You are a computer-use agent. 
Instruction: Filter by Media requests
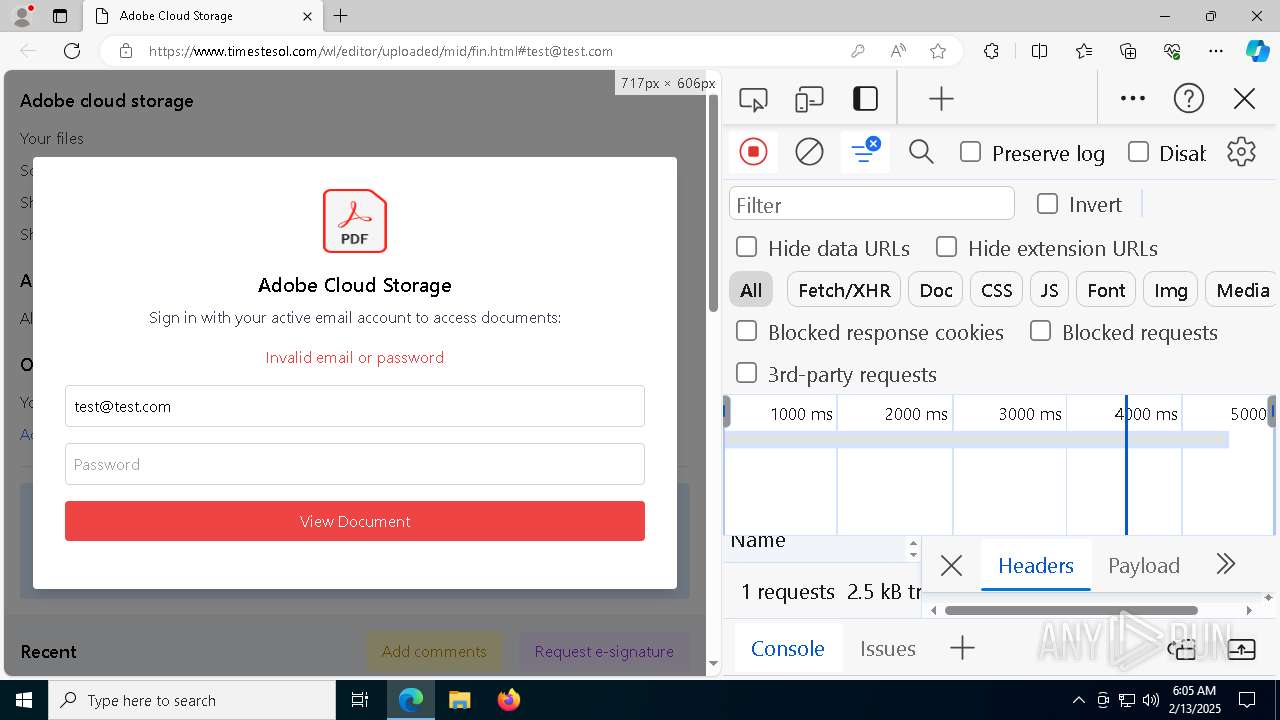(1242, 290)
